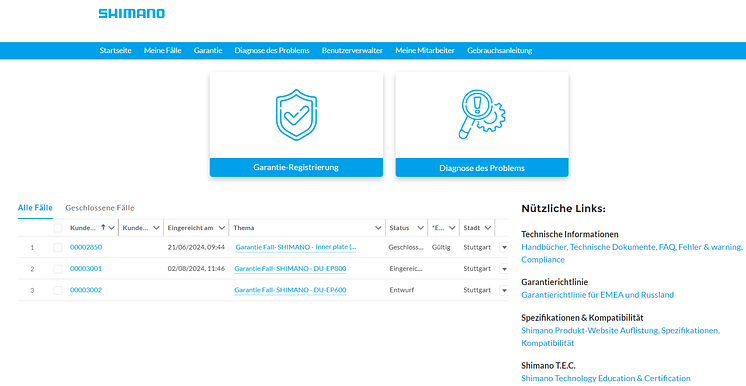Viewport: 746px width, 386px height.
Task: Open case number 00003001
Action: tap(86, 269)
